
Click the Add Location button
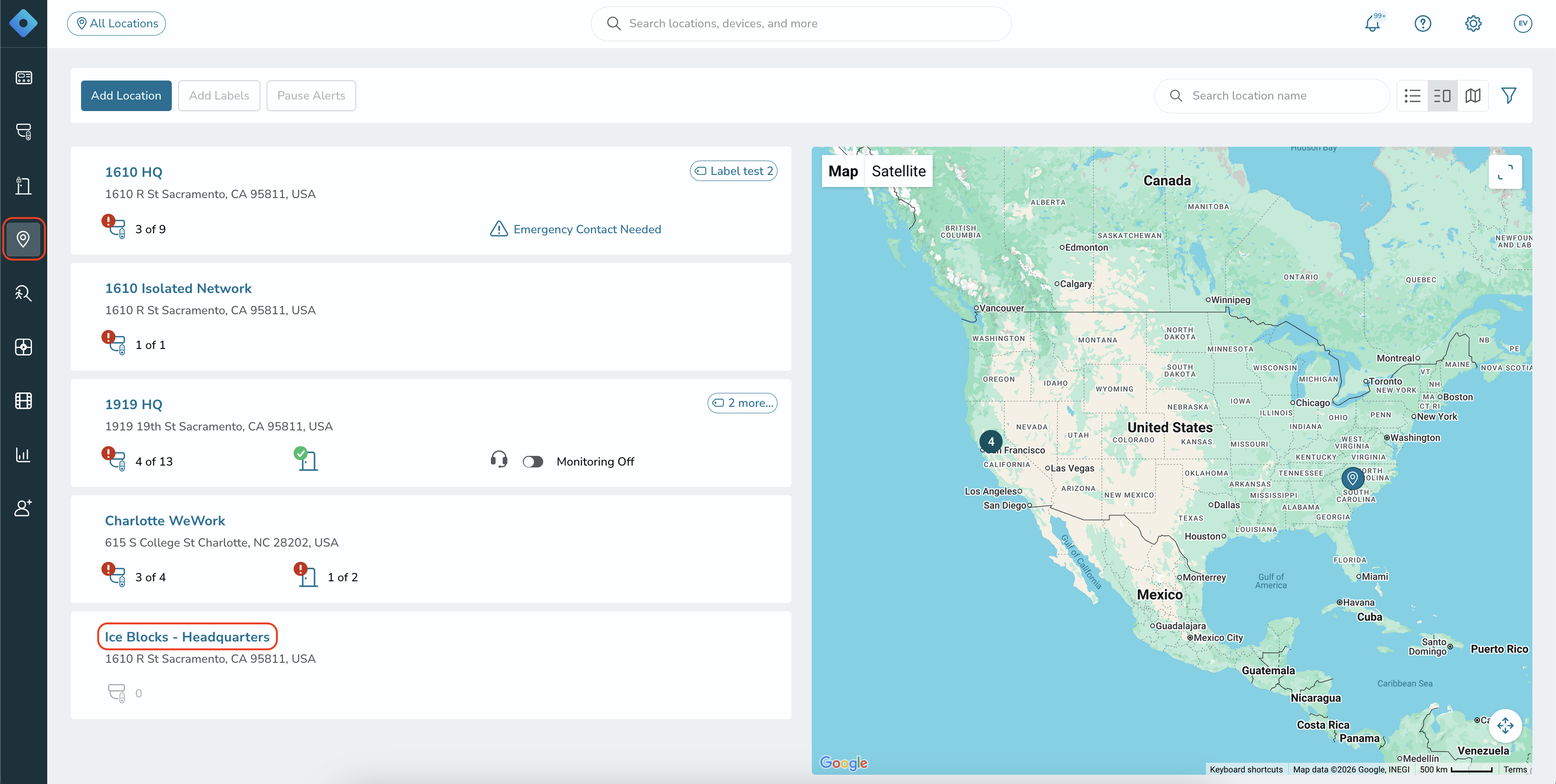pos(126,95)
